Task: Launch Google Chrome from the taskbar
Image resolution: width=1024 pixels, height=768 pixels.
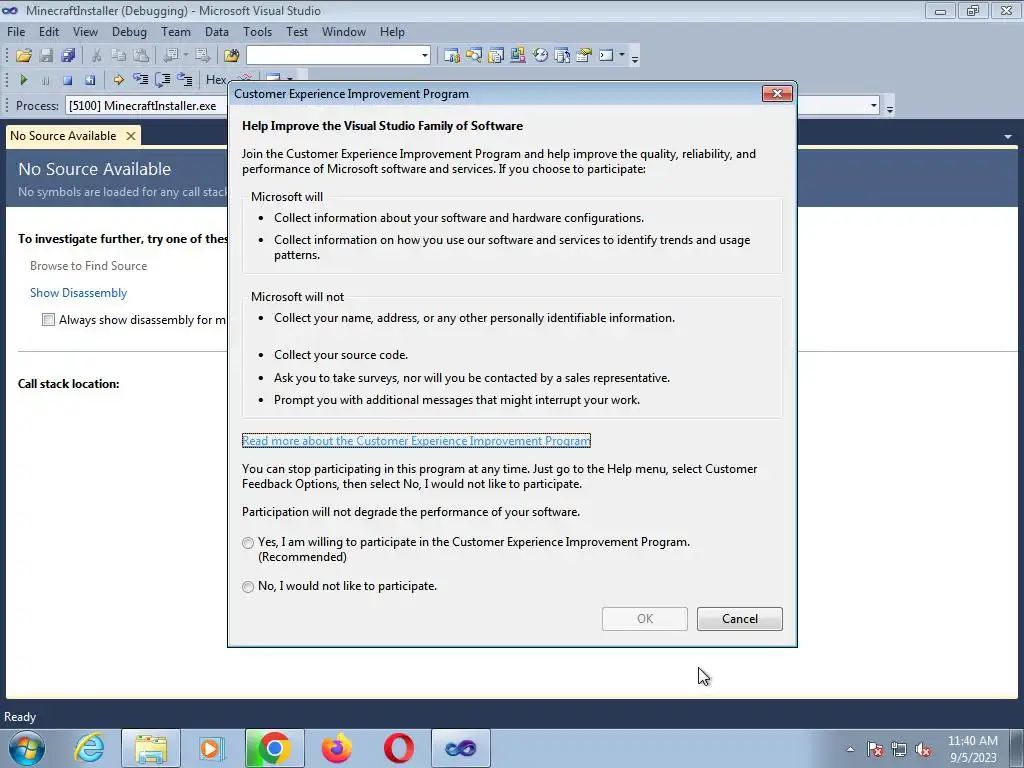Action: (x=274, y=748)
